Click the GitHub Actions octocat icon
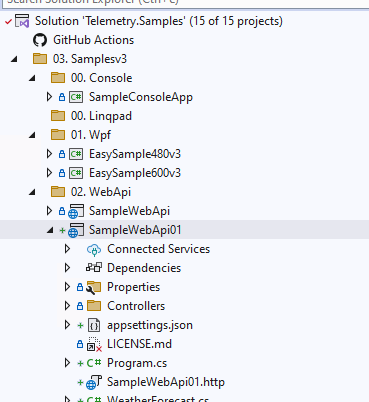This screenshot has width=369, height=402. coord(40,40)
